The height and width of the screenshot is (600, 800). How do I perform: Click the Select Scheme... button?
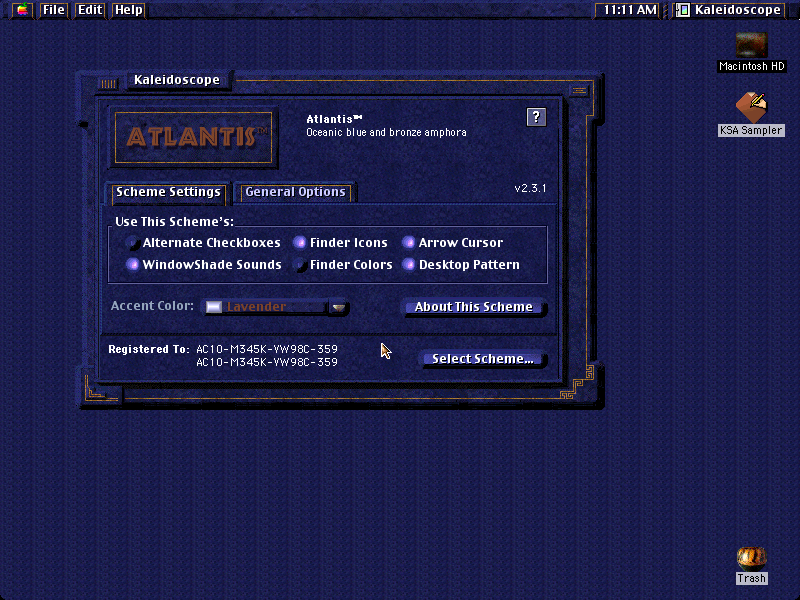click(483, 359)
